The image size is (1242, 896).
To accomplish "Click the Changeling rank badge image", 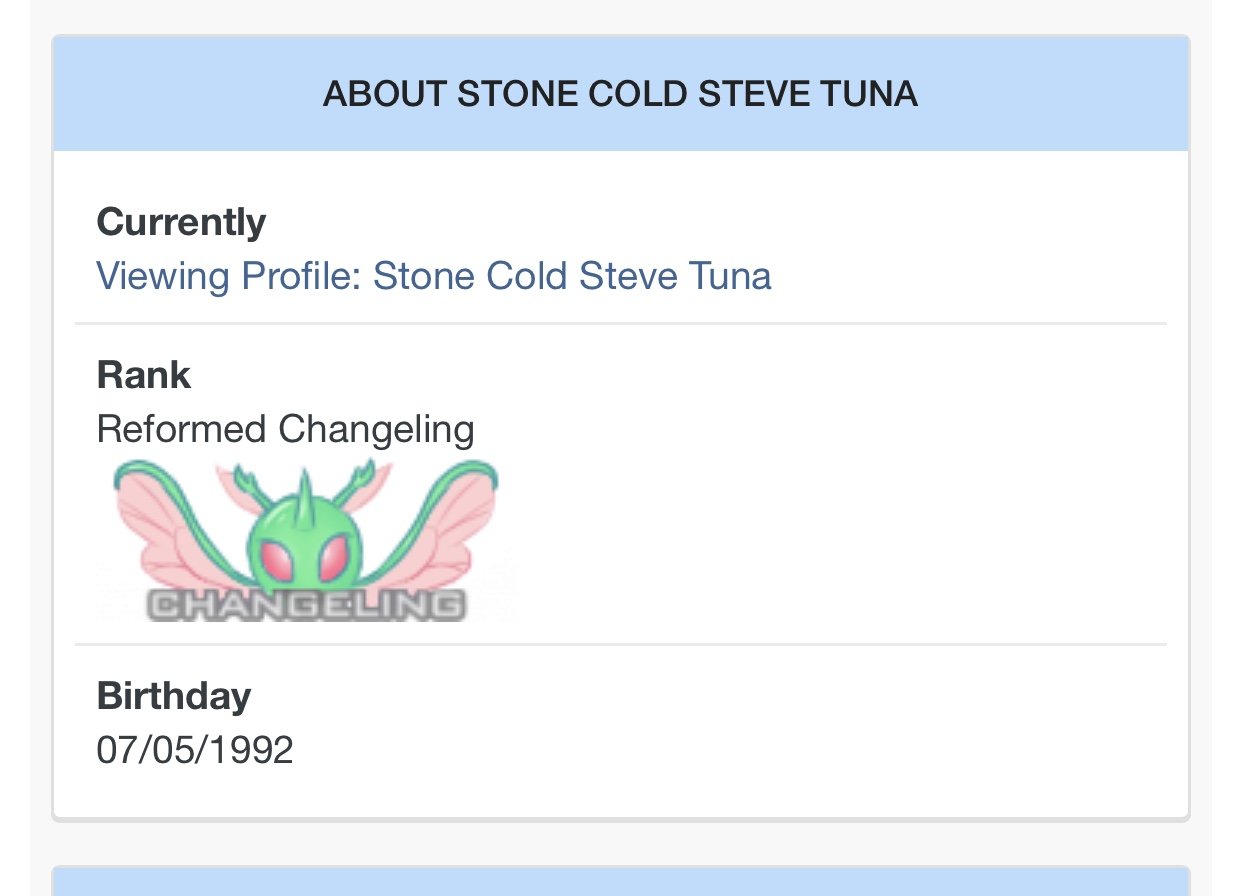I will 306,540.
